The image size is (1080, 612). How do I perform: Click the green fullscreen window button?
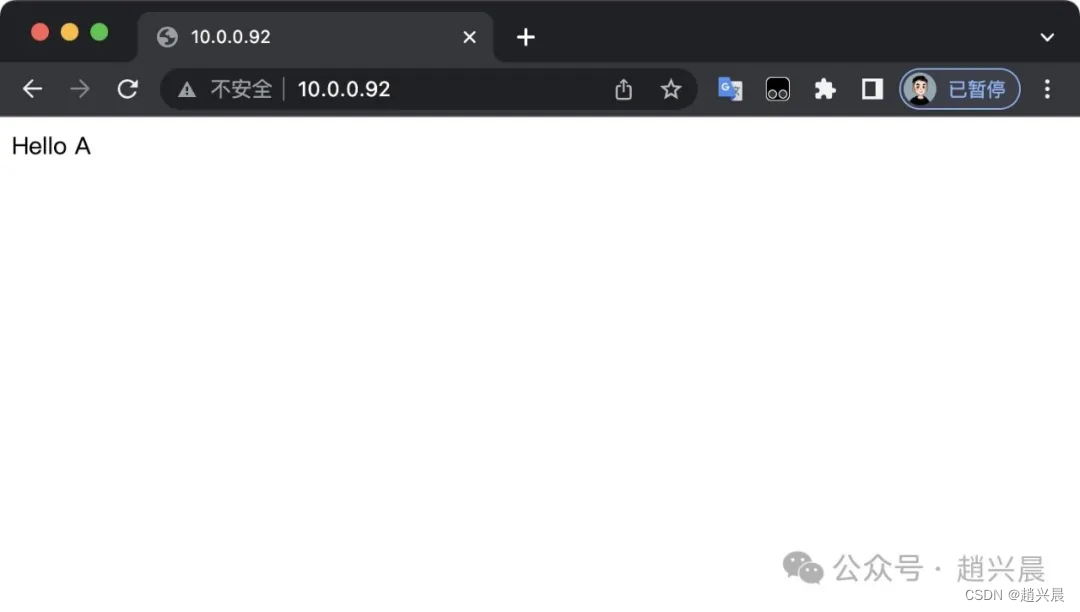coord(99,32)
